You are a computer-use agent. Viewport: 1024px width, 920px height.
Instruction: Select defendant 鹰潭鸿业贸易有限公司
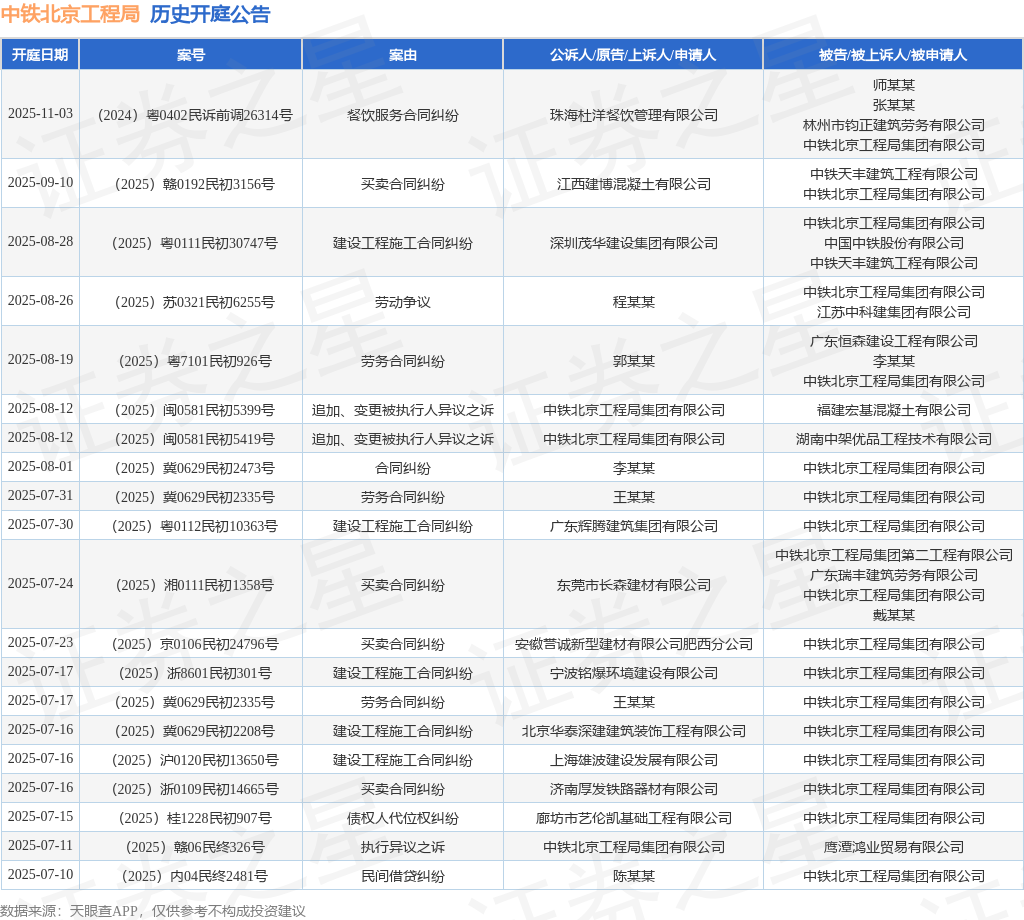[x=893, y=847]
